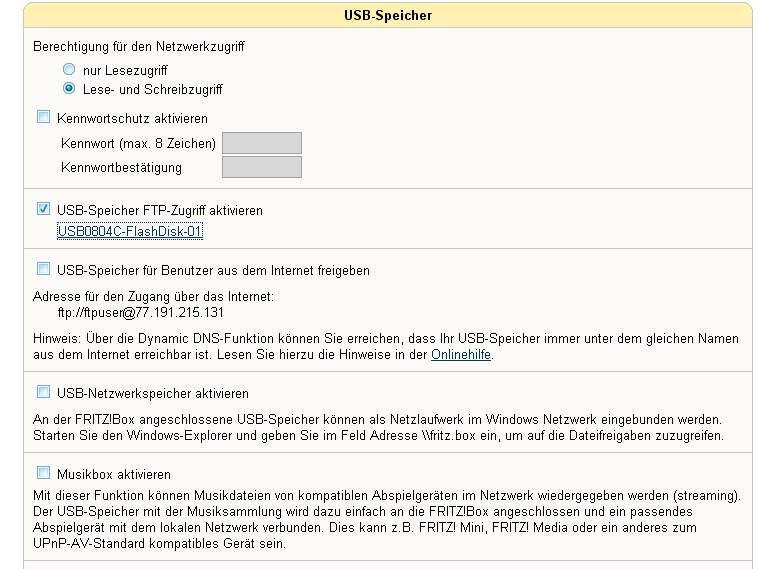Uncheck 'USB-Speicher FTP-Zugriff aktivieren' checkbox
The image size is (774, 569).
(43, 210)
